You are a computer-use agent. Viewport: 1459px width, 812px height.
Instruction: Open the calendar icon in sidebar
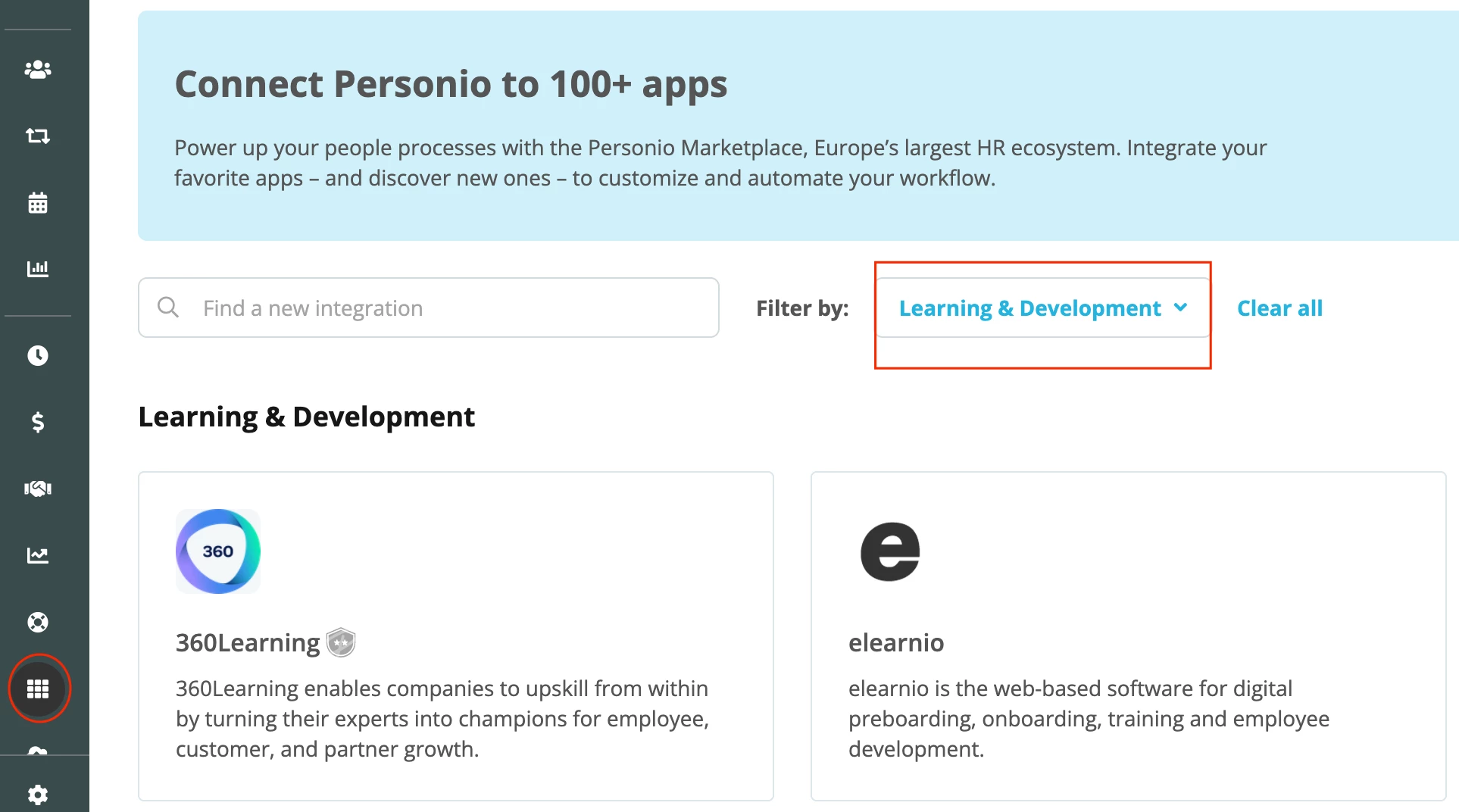coord(38,202)
